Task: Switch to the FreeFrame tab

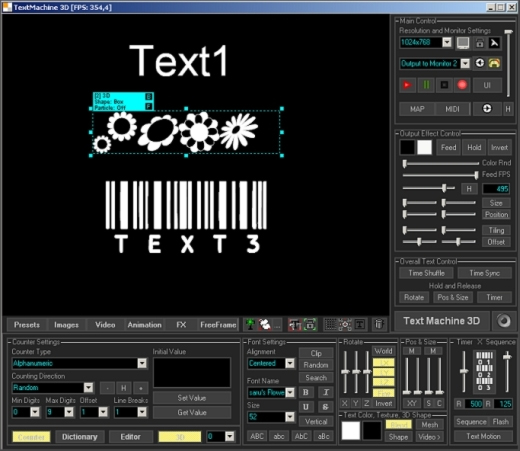Action: 218,325
